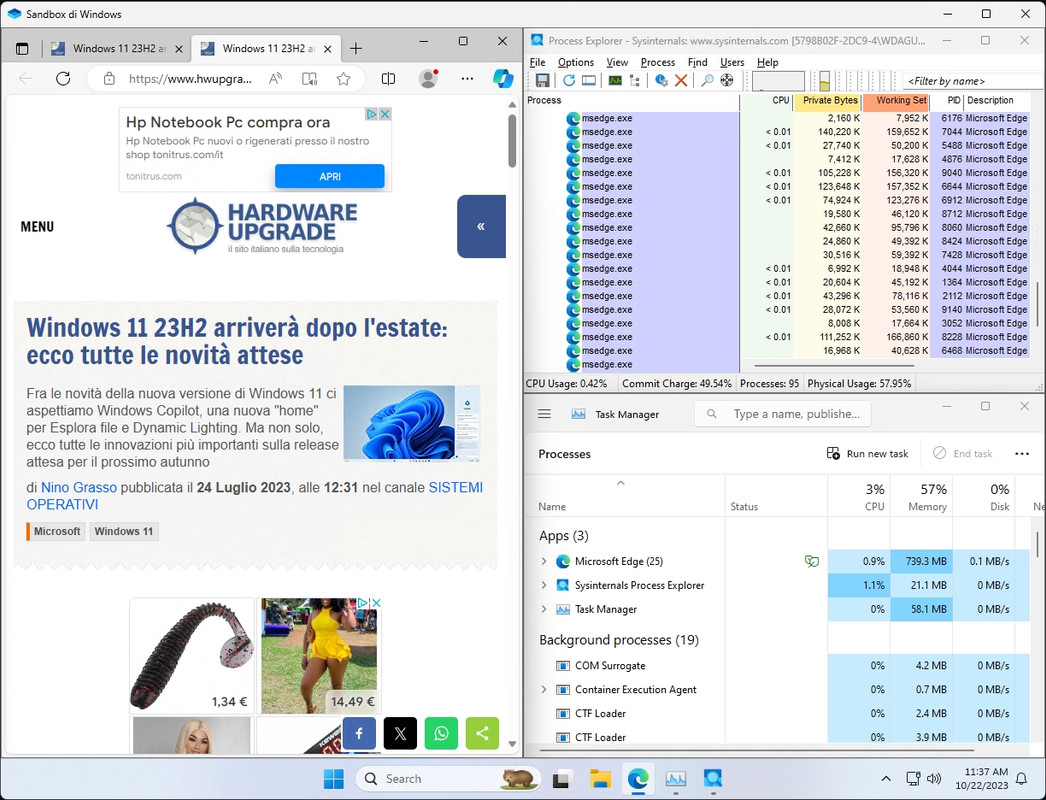Expand the Microsoft Edge (25) process group
The image size is (1046, 800).
pyautogui.click(x=544, y=561)
